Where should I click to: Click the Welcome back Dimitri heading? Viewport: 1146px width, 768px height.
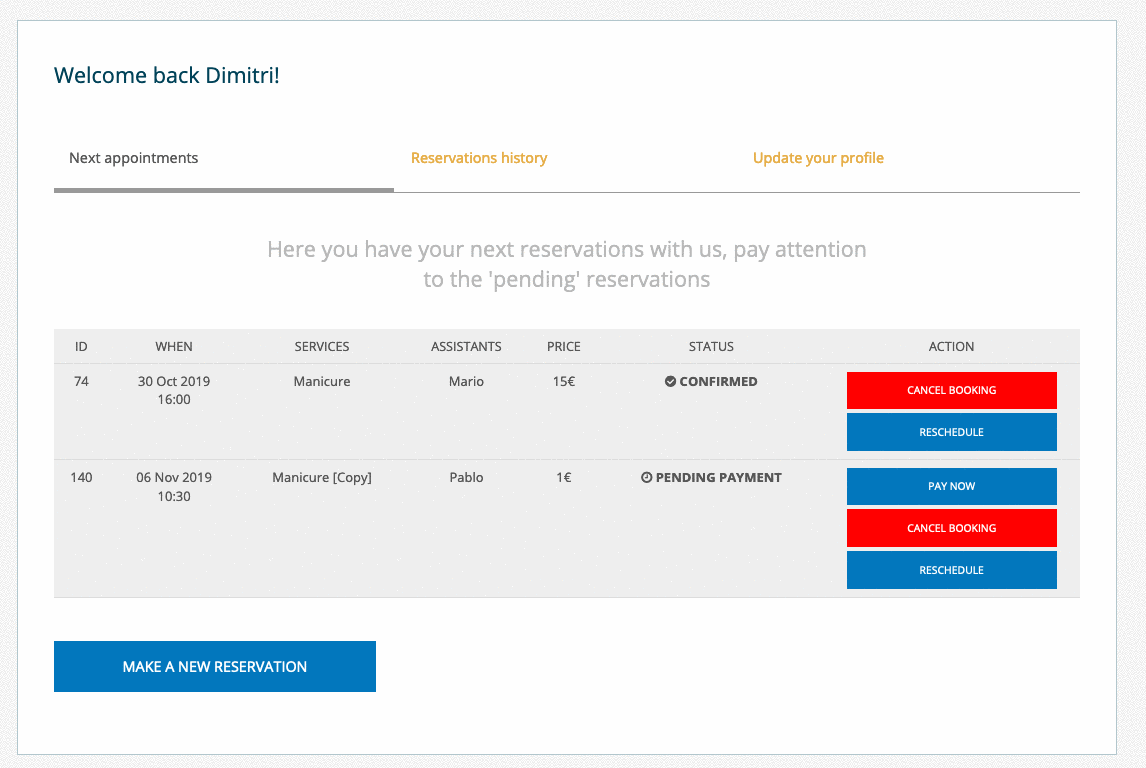pos(167,75)
